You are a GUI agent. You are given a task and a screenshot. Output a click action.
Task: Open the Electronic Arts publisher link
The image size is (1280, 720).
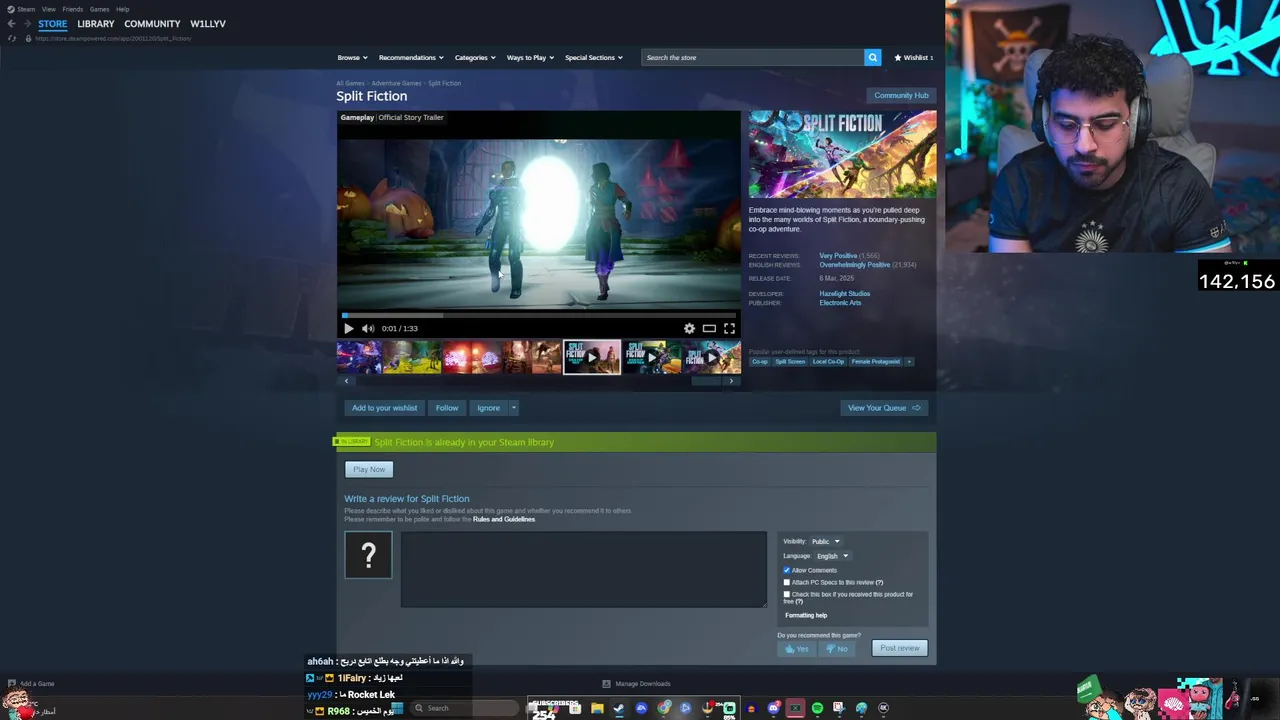pos(840,303)
